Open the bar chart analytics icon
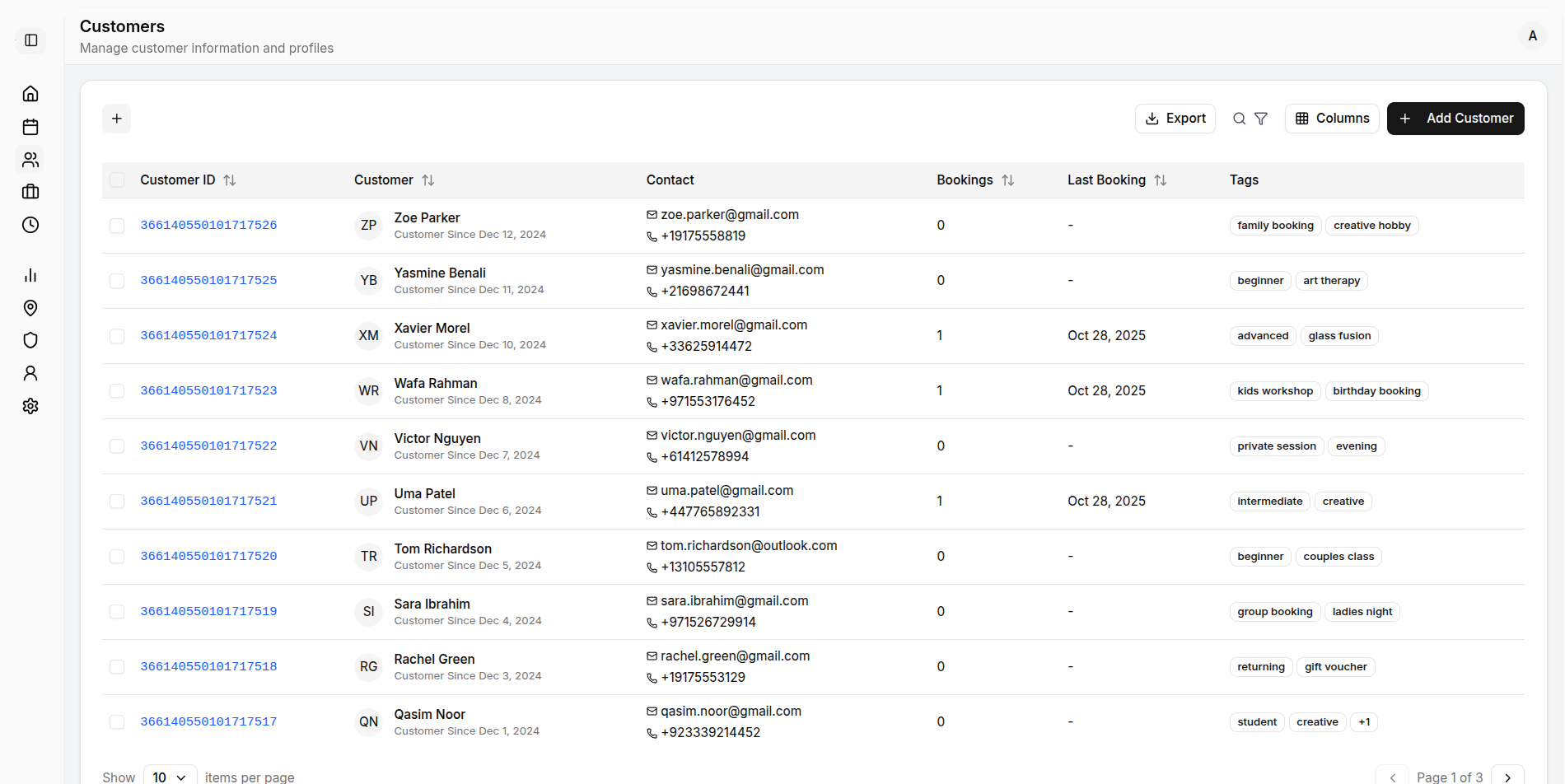The height and width of the screenshot is (784, 1565). pos(30,275)
